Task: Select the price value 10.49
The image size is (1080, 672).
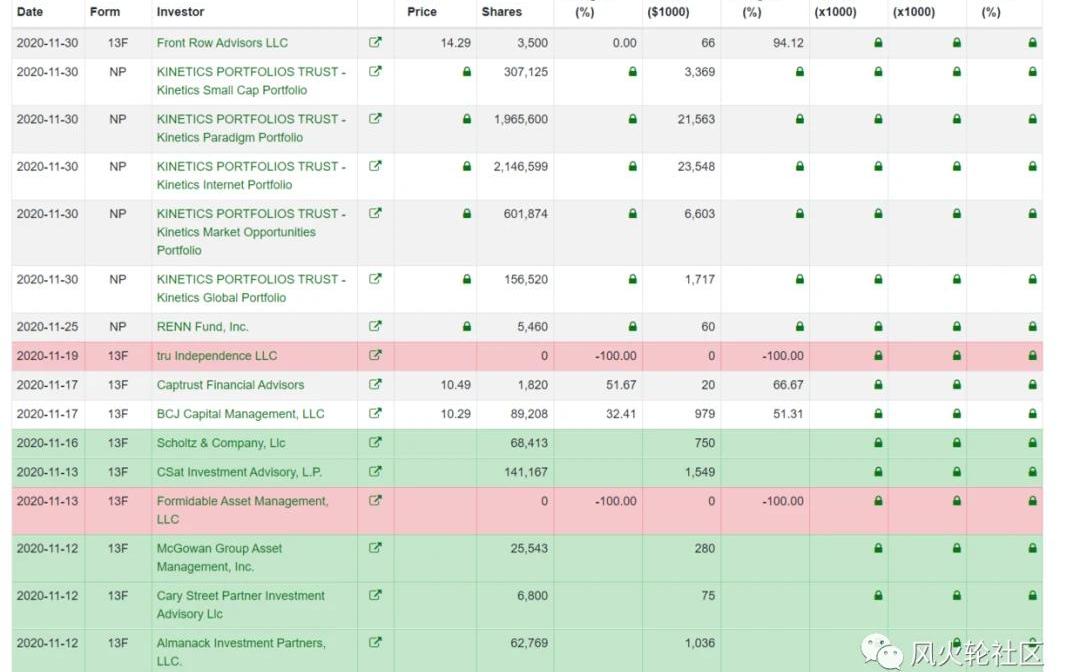Action: (456, 385)
